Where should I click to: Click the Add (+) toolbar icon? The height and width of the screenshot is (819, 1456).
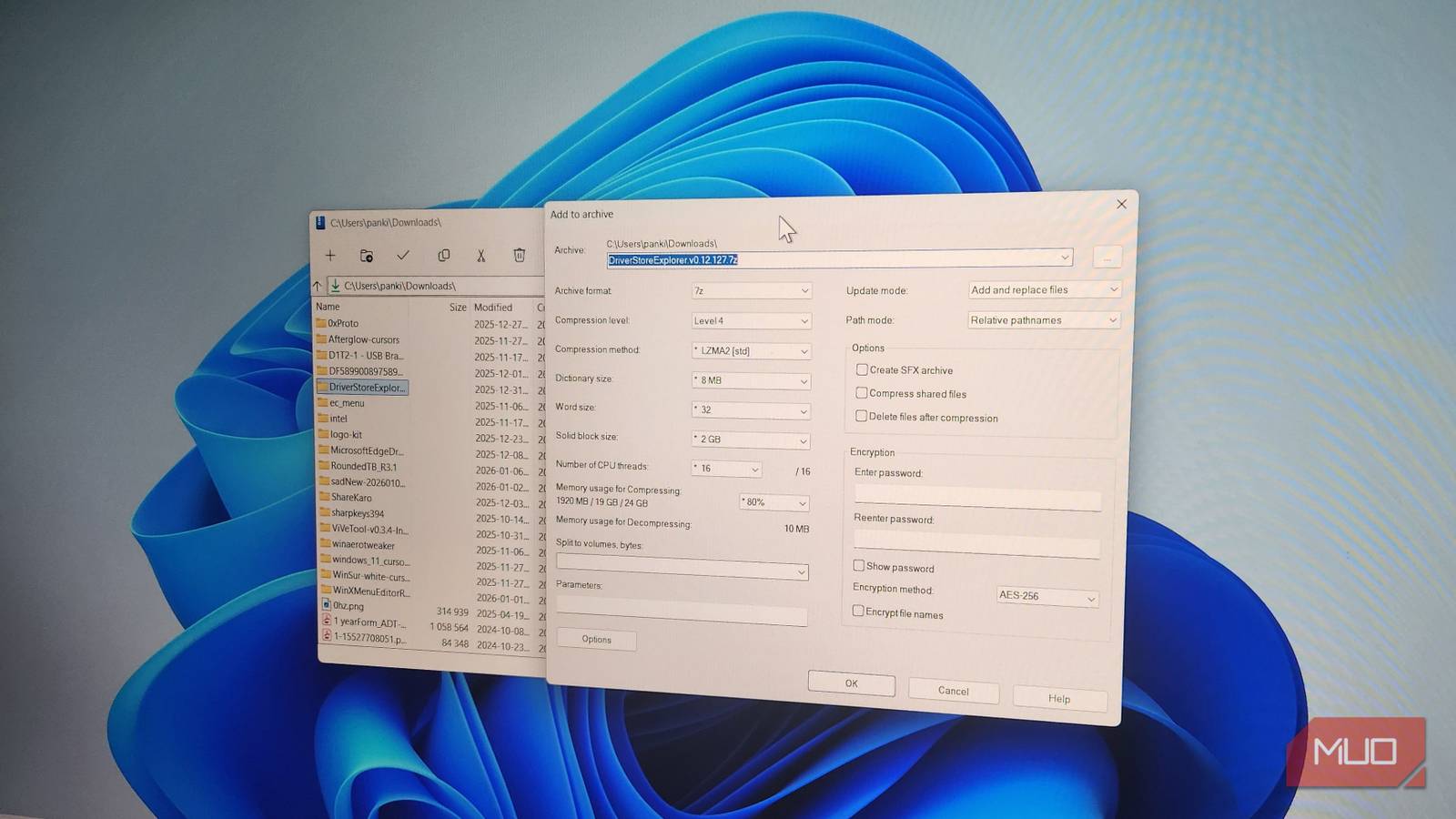pos(330,256)
